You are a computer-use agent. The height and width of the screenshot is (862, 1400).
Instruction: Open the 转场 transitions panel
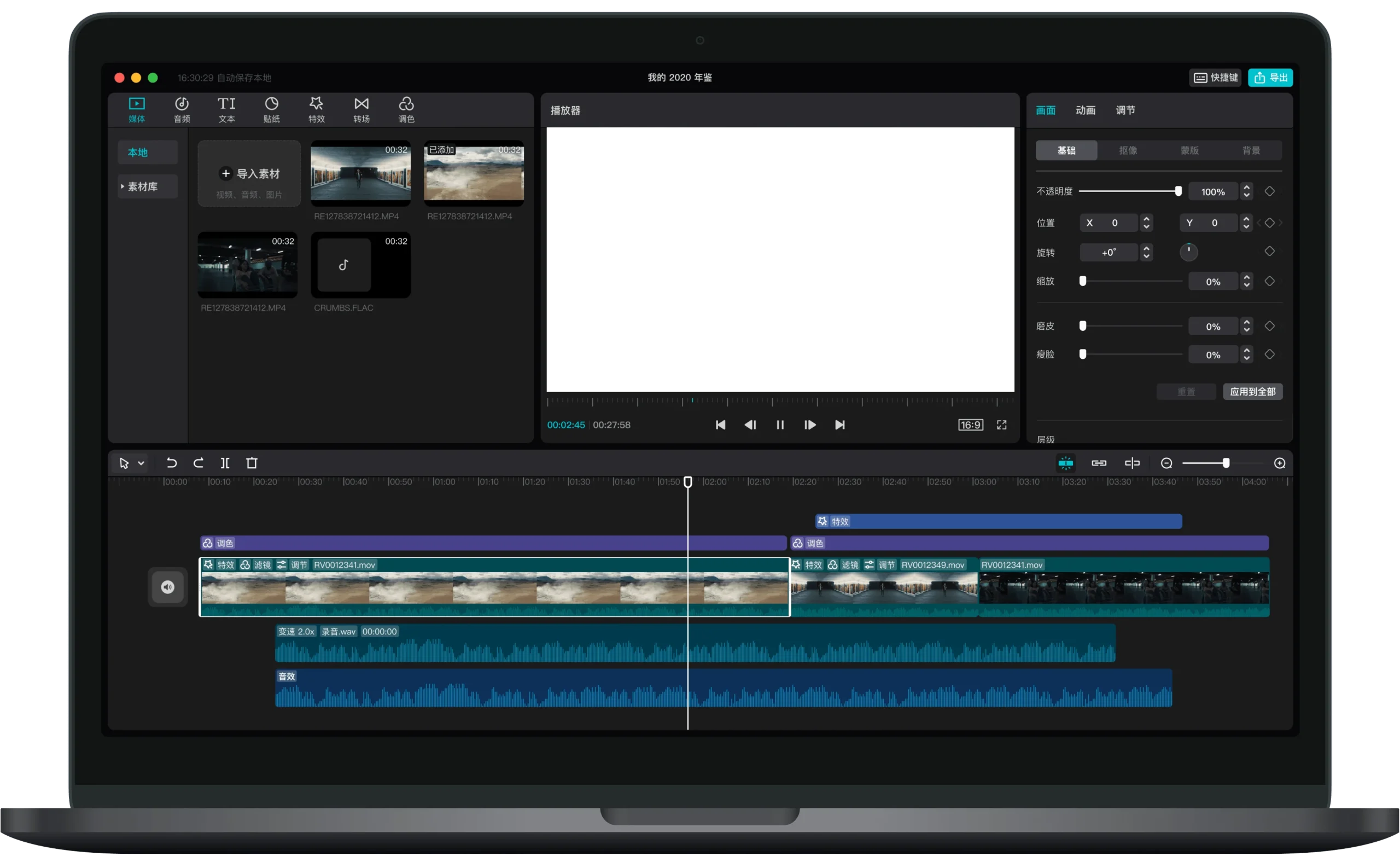tap(361, 109)
